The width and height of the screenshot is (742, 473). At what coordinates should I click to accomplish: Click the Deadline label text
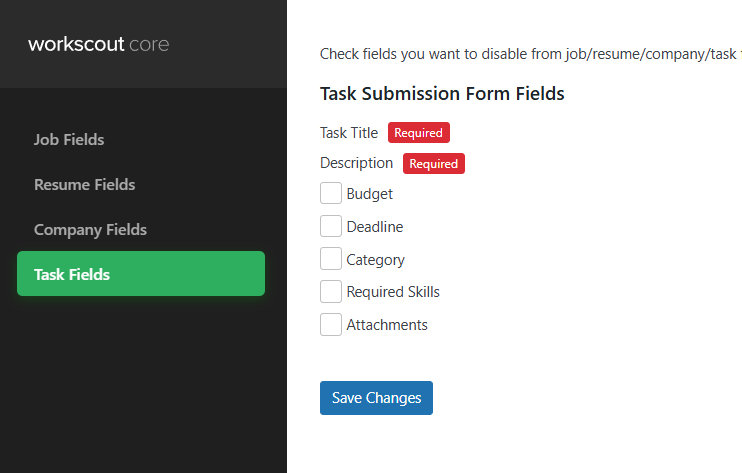(375, 227)
